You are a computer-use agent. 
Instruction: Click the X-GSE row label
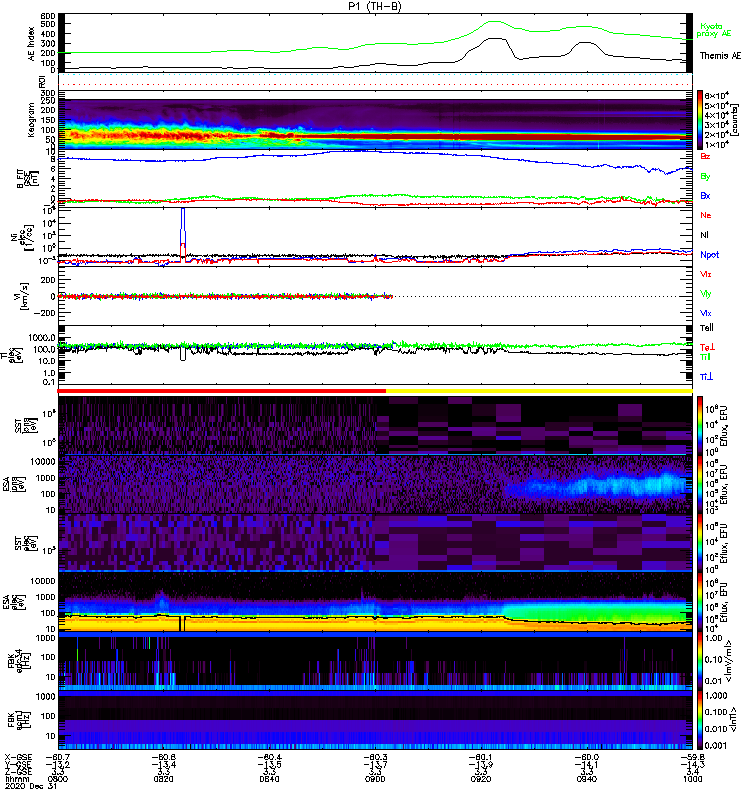click(18, 757)
